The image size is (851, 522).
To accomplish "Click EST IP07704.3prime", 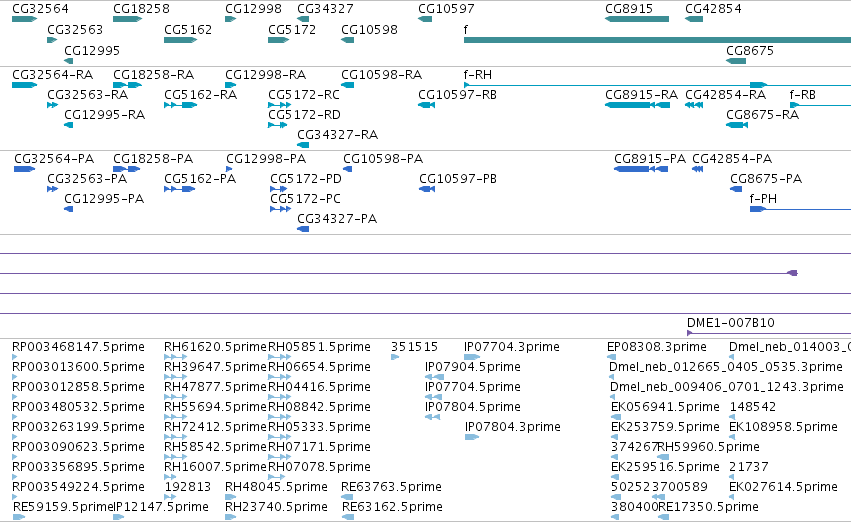I will (512, 347).
